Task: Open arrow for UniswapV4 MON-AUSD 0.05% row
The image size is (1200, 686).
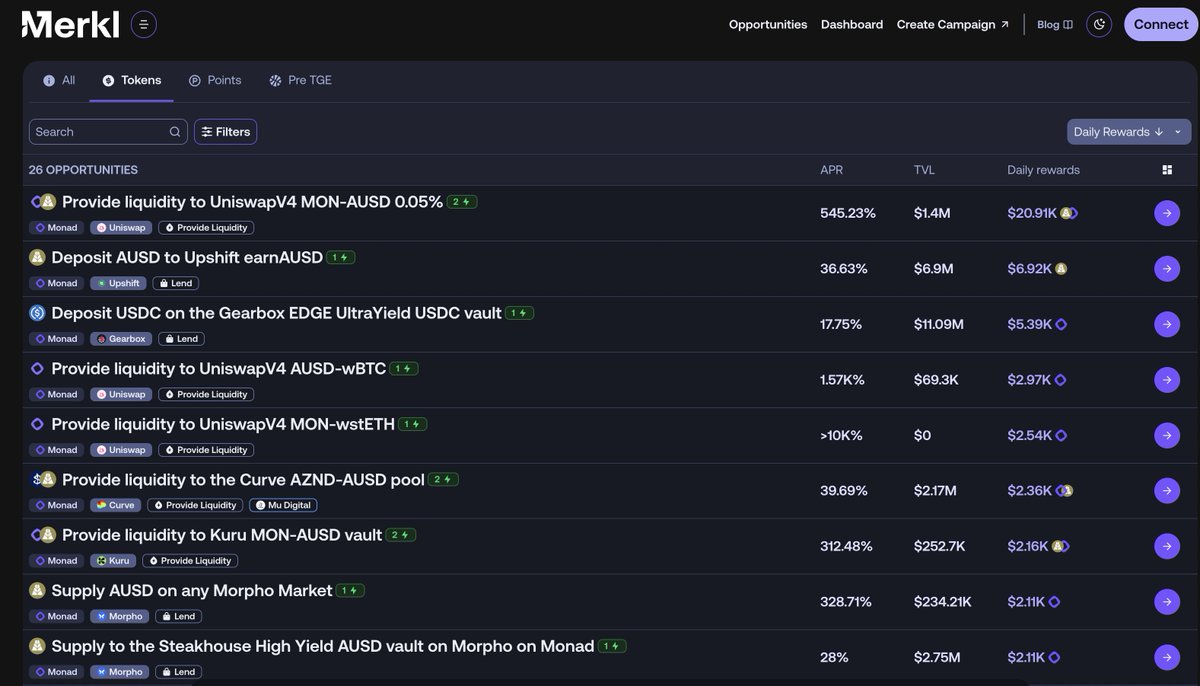Action: coord(1167,213)
